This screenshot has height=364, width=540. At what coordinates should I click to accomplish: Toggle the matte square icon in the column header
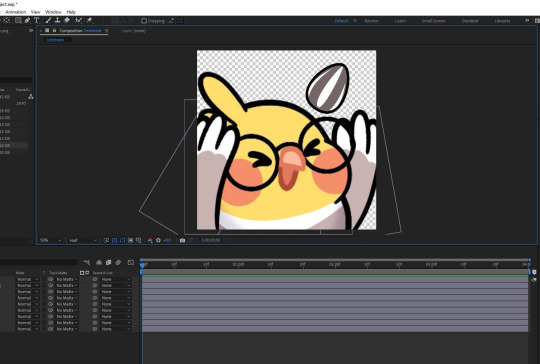pos(82,273)
